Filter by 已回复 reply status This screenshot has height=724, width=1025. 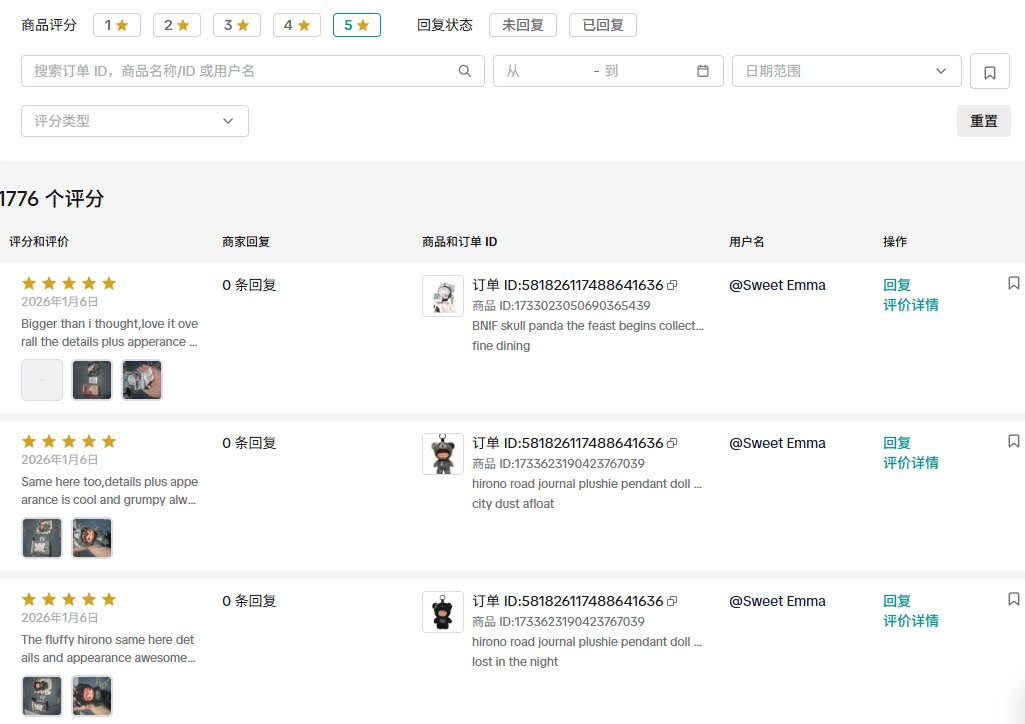point(602,25)
